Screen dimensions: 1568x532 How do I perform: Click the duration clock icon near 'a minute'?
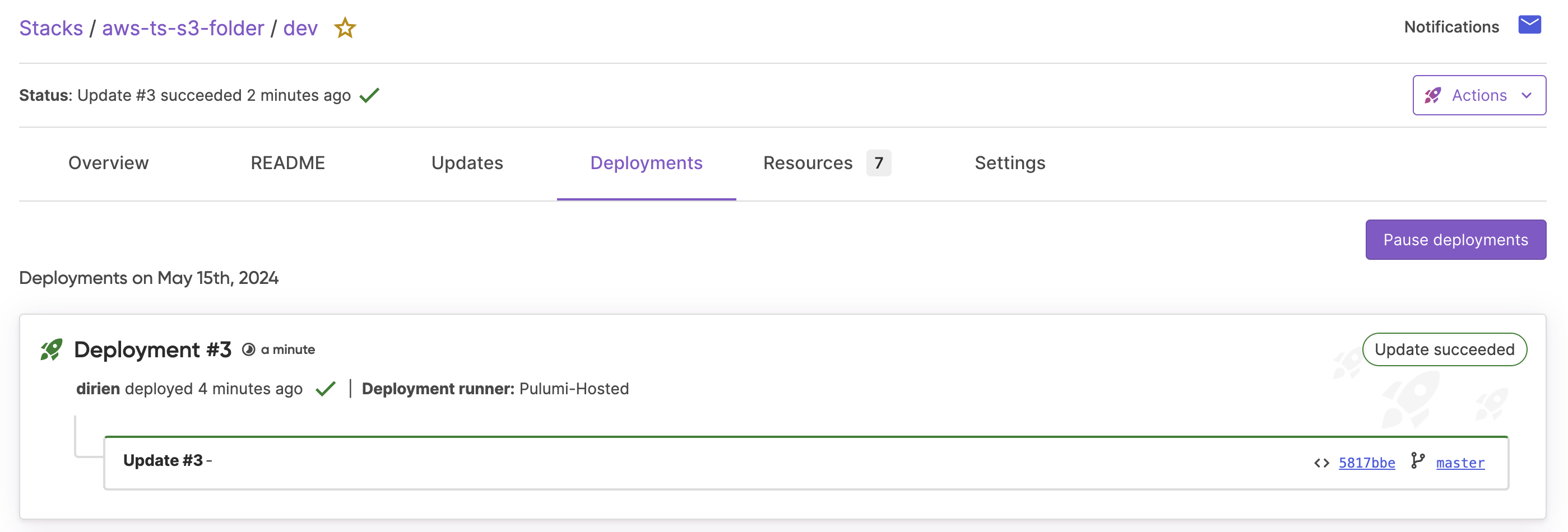248,349
